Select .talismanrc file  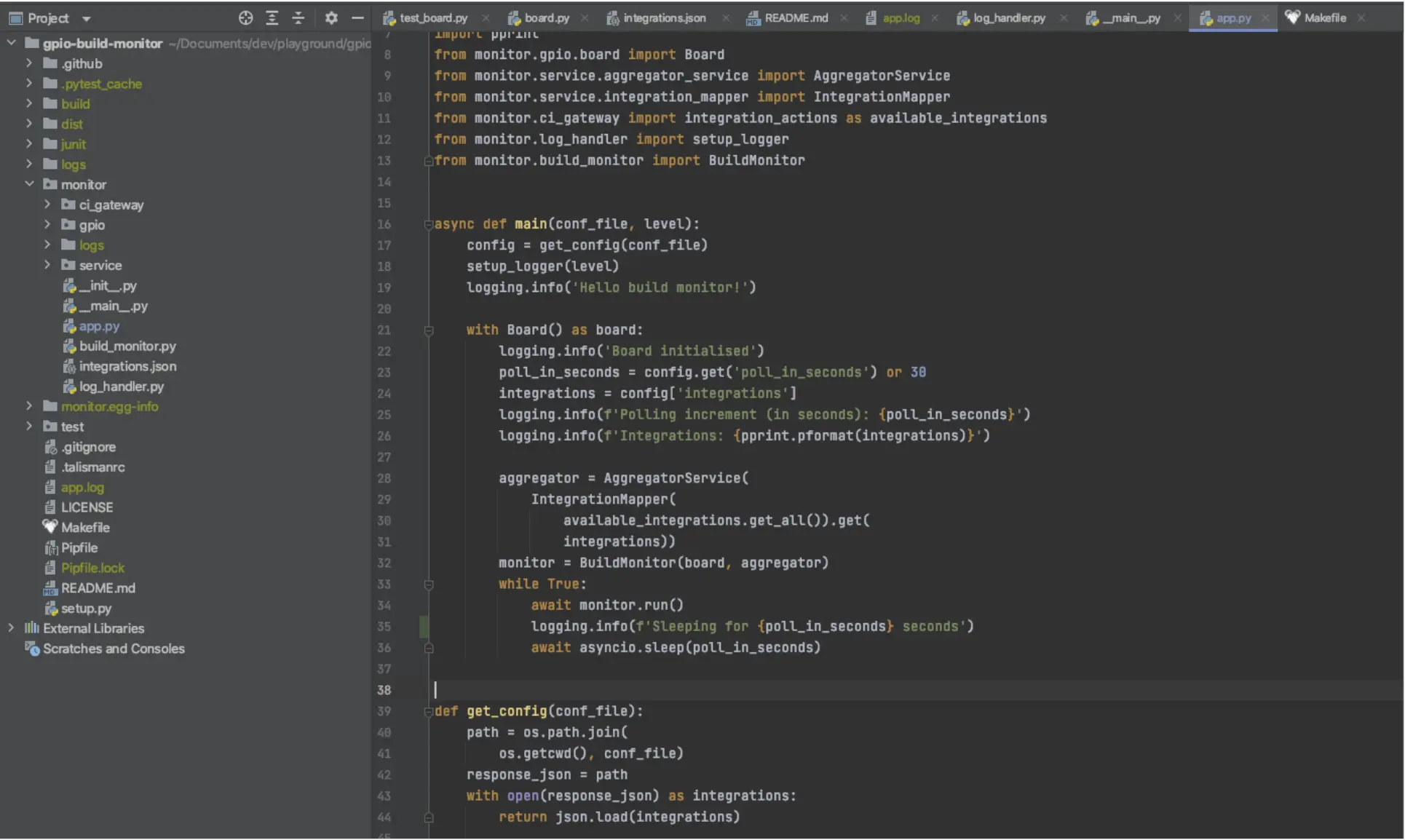(x=92, y=467)
